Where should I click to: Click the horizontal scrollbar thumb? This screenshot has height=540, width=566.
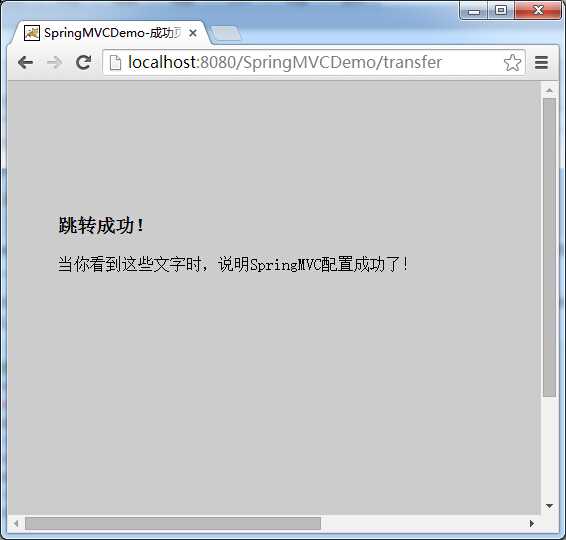point(173,523)
